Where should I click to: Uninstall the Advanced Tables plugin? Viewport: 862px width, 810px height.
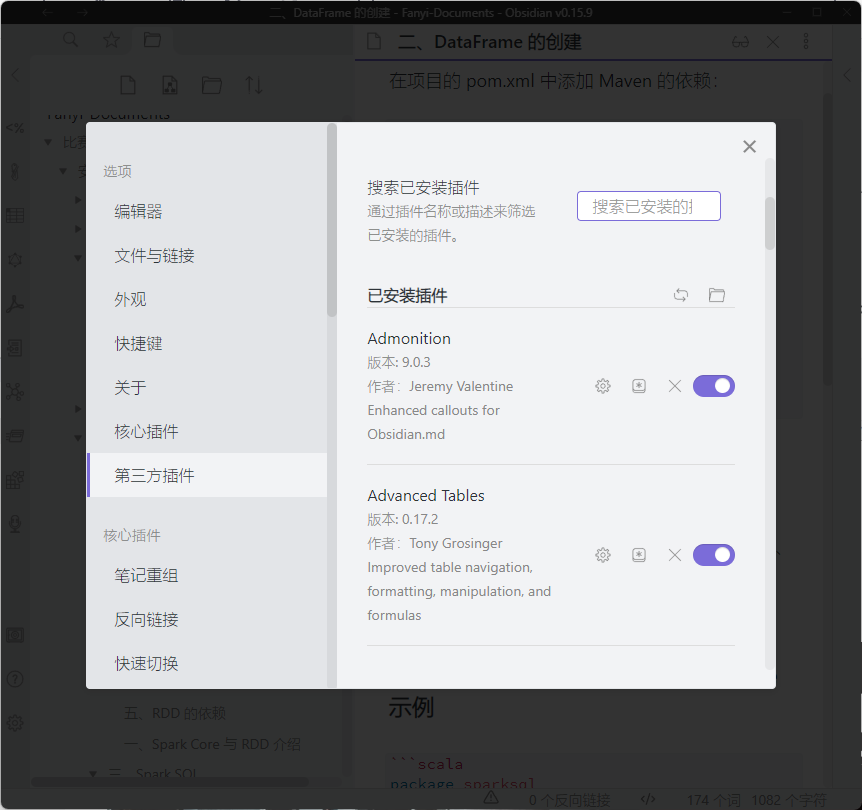point(675,555)
